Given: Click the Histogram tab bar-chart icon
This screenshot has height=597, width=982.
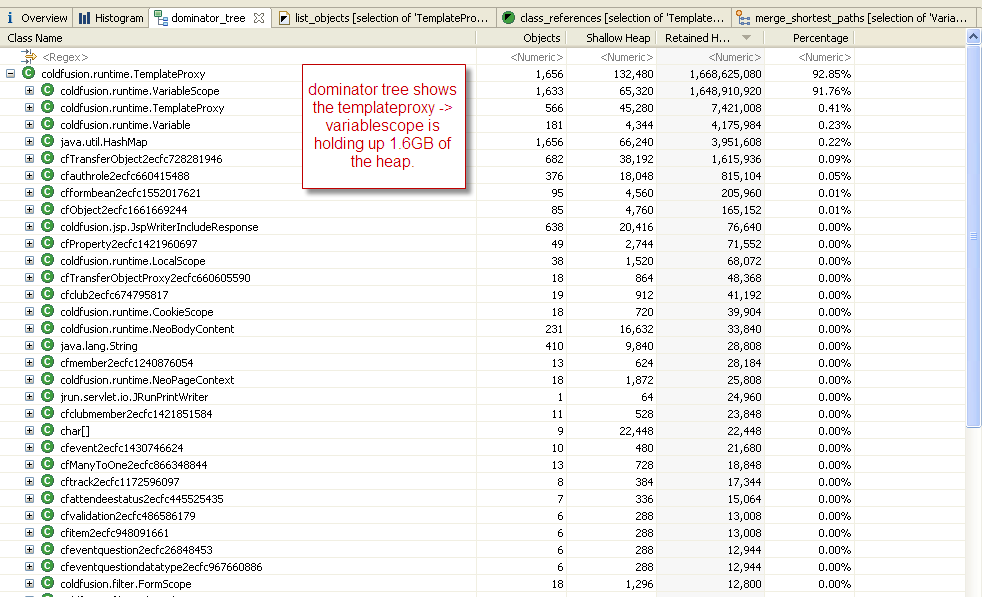Looking at the screenshot, I should [x=85, y=18].
